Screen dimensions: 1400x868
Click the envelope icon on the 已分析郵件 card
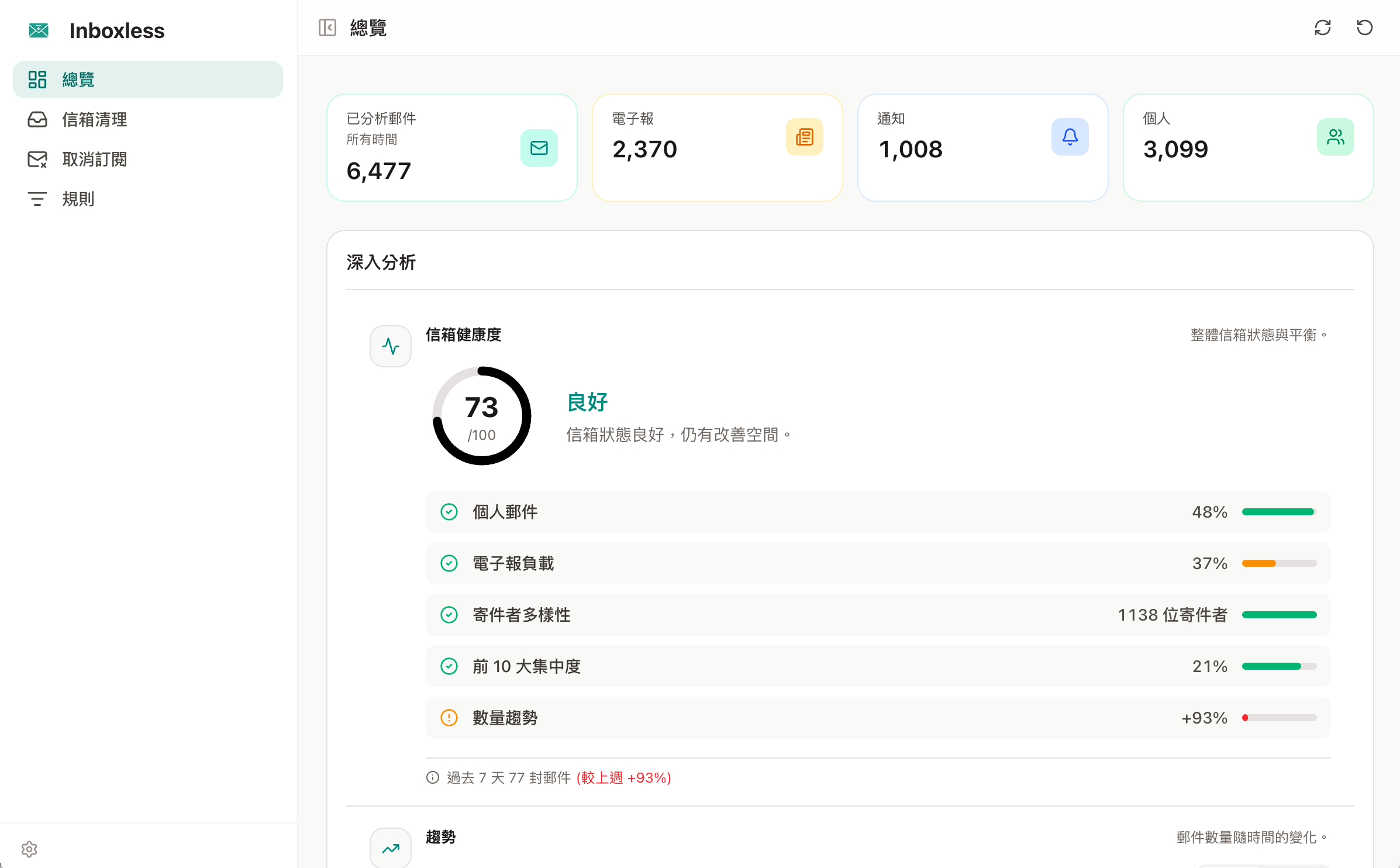tap(539, 147)
